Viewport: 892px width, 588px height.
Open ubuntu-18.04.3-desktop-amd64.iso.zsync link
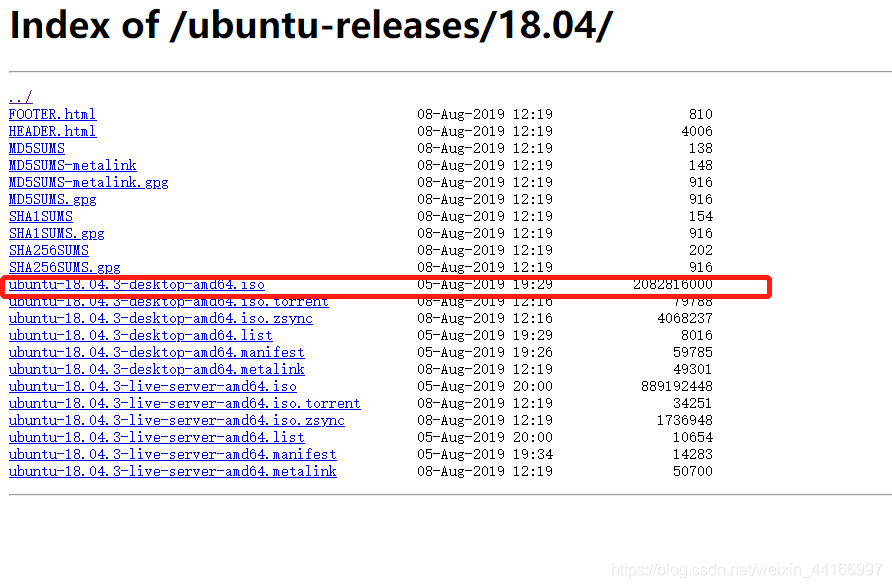click(160, 318)
